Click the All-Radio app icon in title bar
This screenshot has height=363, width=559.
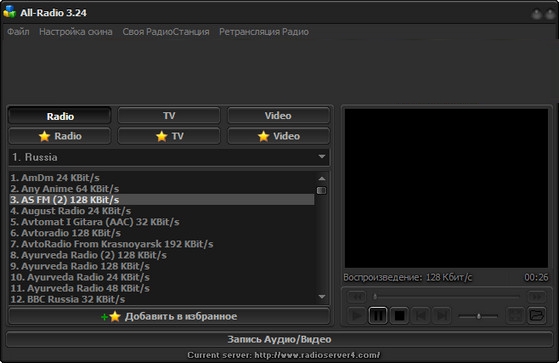click(10, 12)
